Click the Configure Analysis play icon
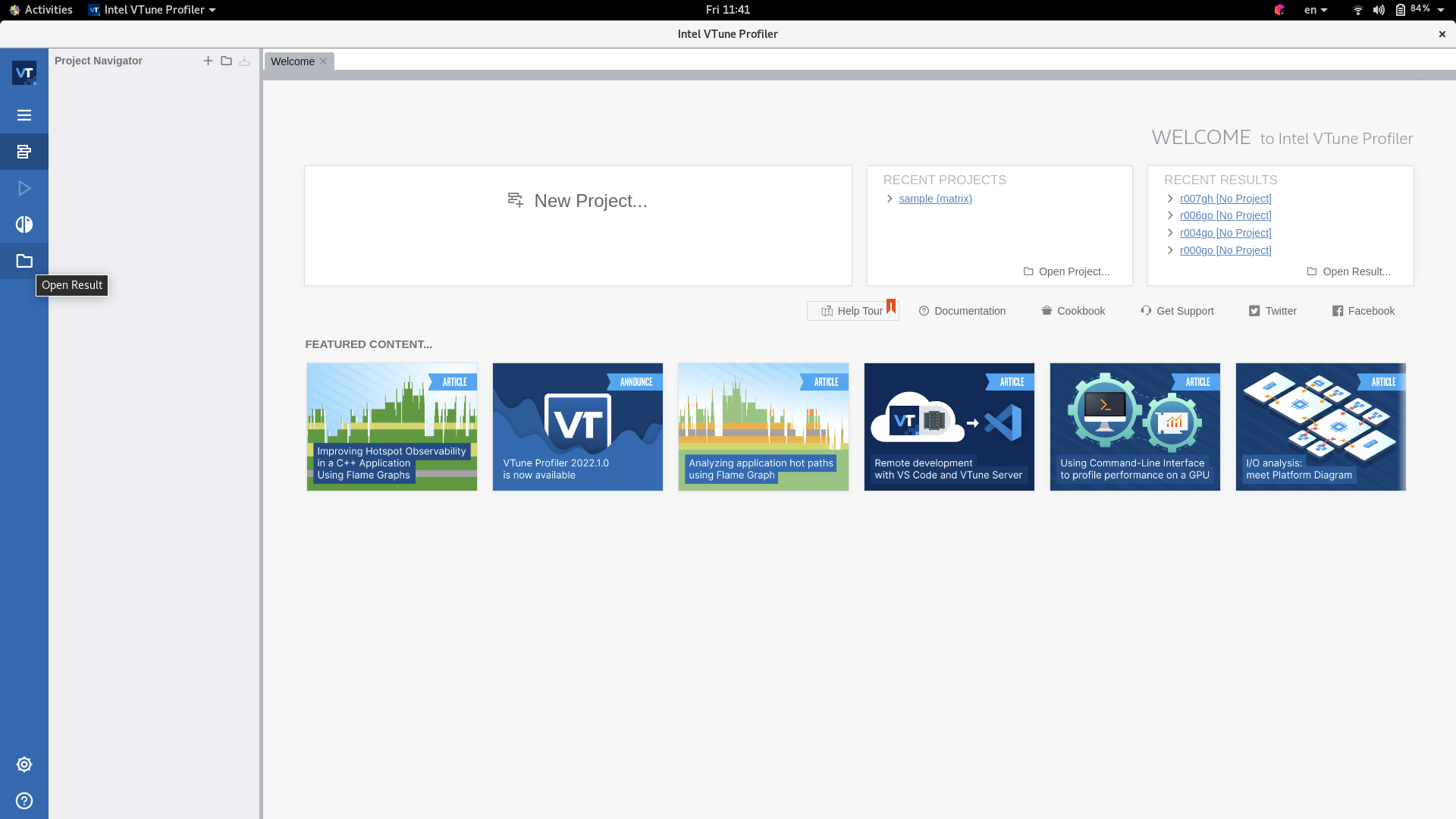 click(x=24, y=188)
